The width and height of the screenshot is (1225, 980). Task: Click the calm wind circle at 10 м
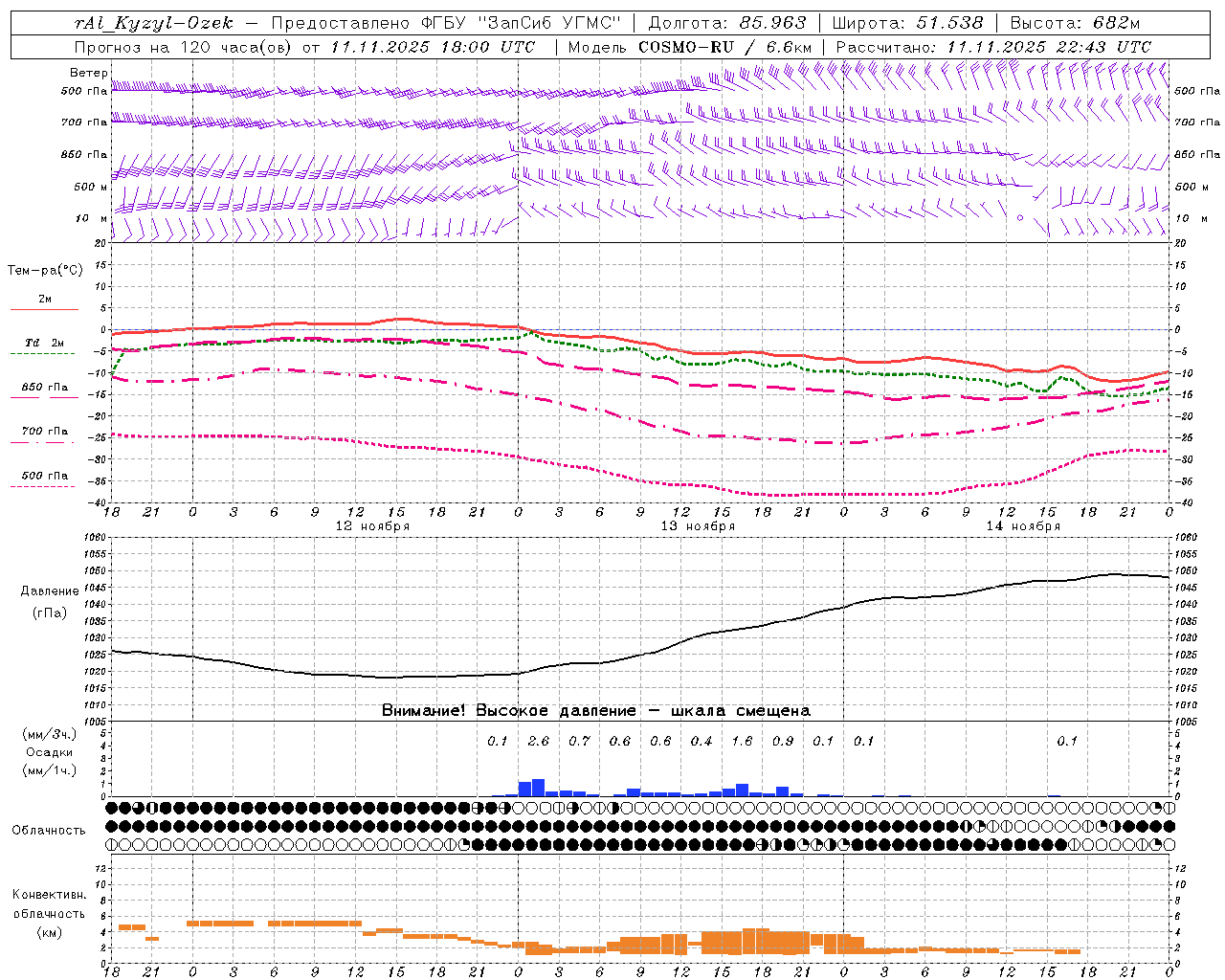[x=1020, y=218]
